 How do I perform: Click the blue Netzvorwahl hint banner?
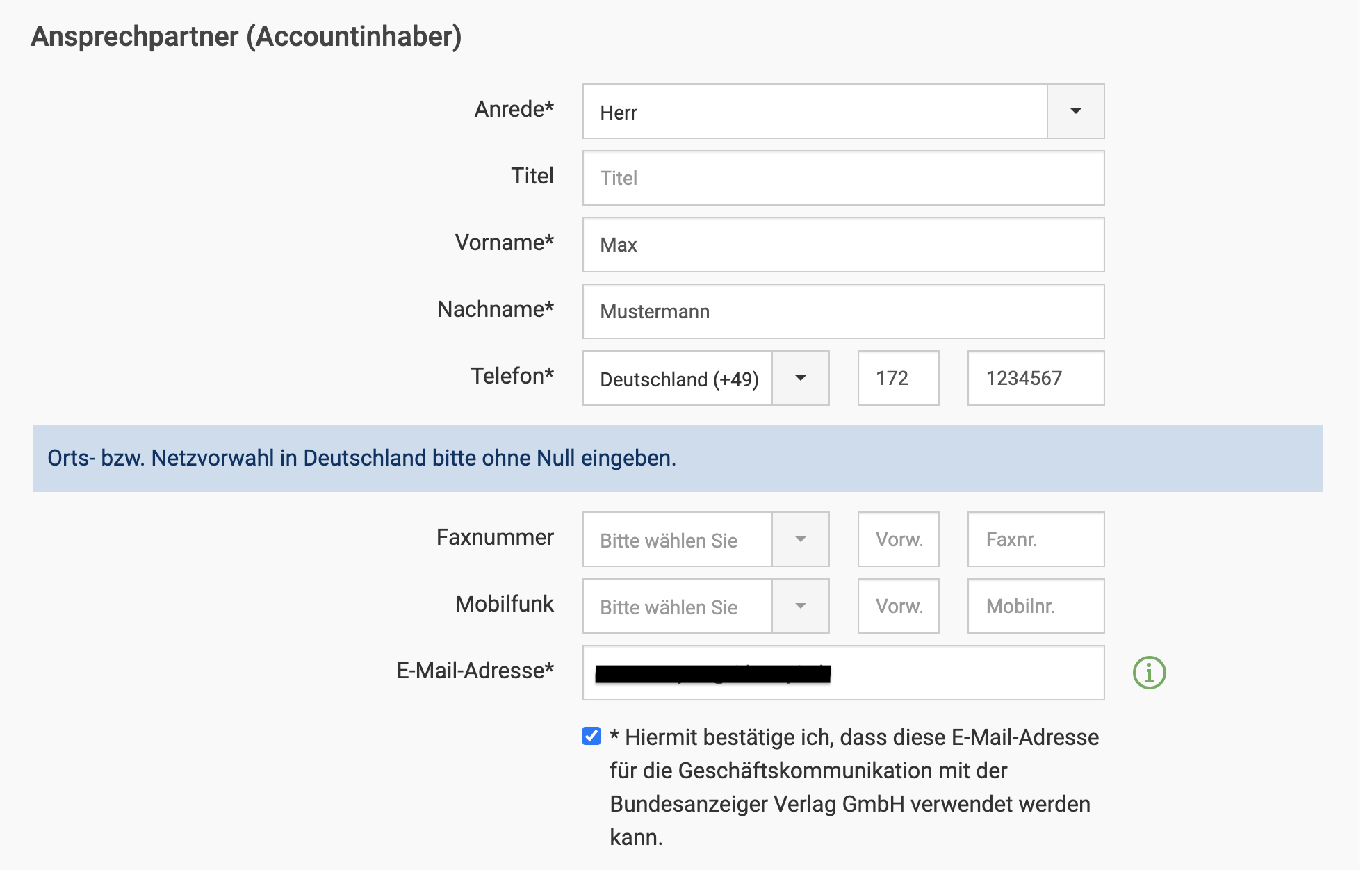(678, 459)
